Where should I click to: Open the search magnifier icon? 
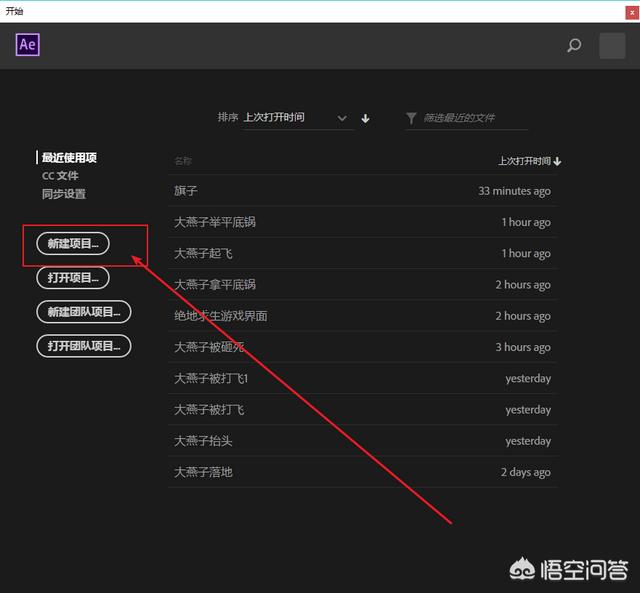click(574, 45)
